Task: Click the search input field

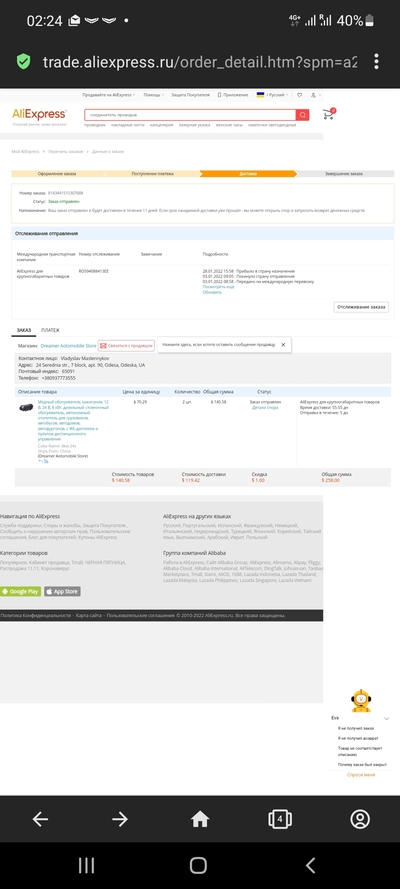Action: tap(190, 115)
